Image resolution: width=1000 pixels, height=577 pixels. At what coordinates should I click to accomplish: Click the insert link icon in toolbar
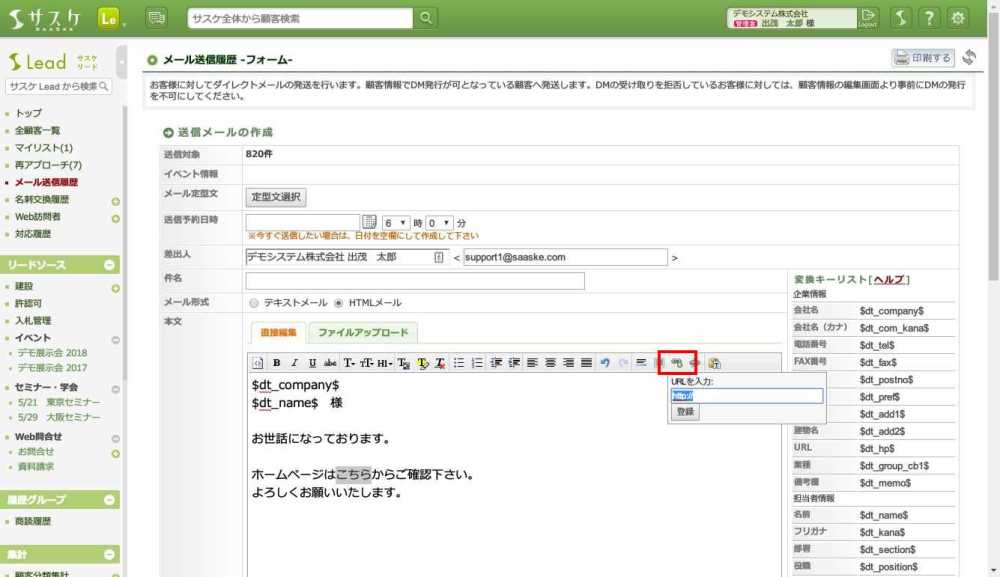(x=677, y=363)
